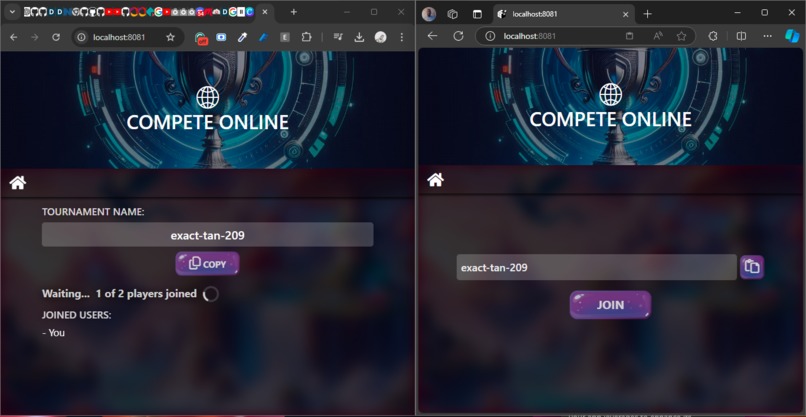Click the 'JOINED USERS:' label
Image resolution: width=806 pixels, height=417 pixels.
tap(77, 315)
